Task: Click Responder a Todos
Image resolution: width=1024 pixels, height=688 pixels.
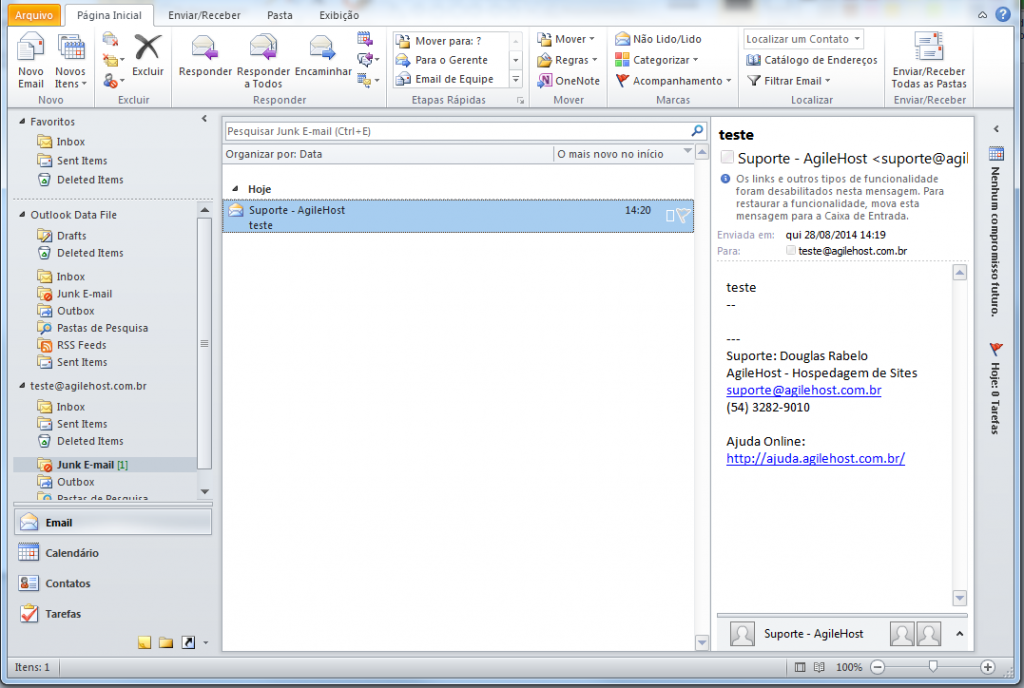Action: (263, 61)
